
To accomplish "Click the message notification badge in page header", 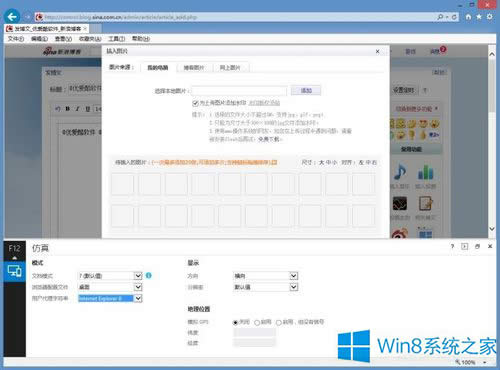I will 442,49.
